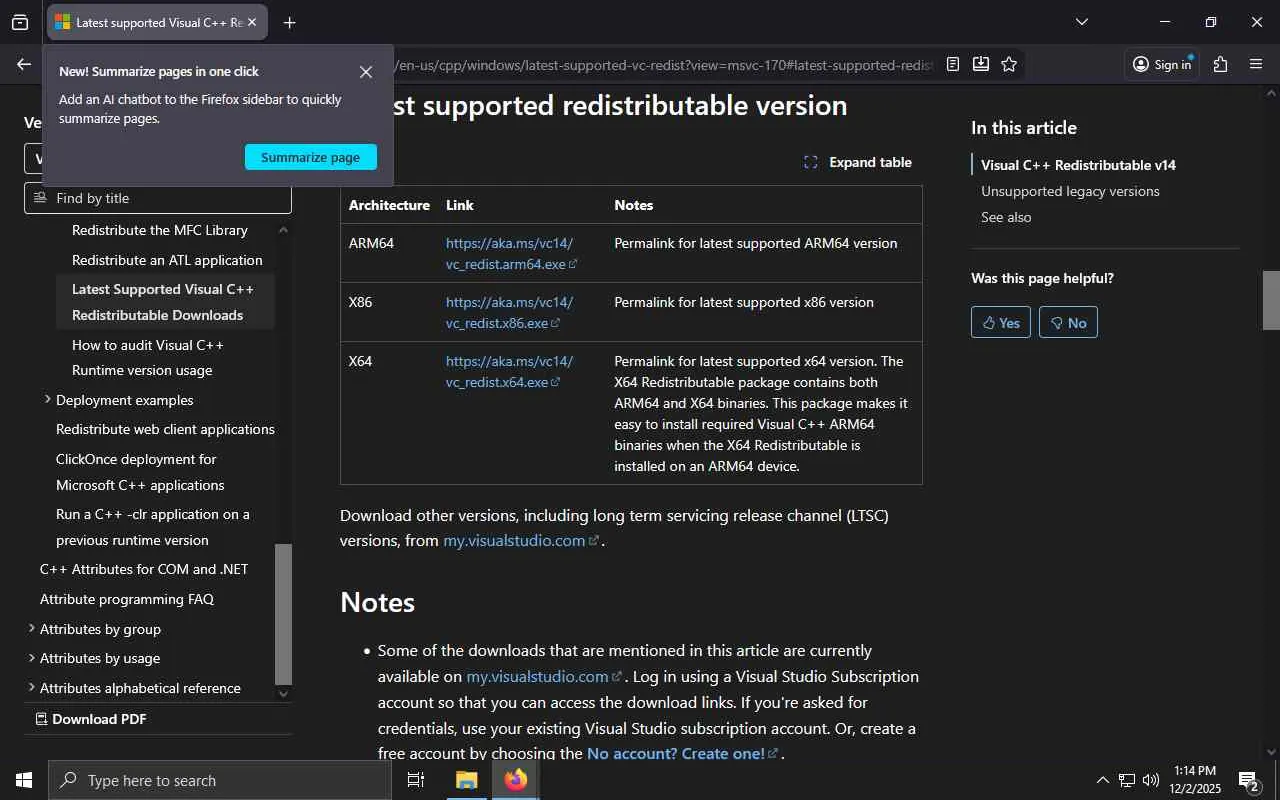Open the notification center icon
Viewport: 1280px width, 800px height.
point(1248,780)
